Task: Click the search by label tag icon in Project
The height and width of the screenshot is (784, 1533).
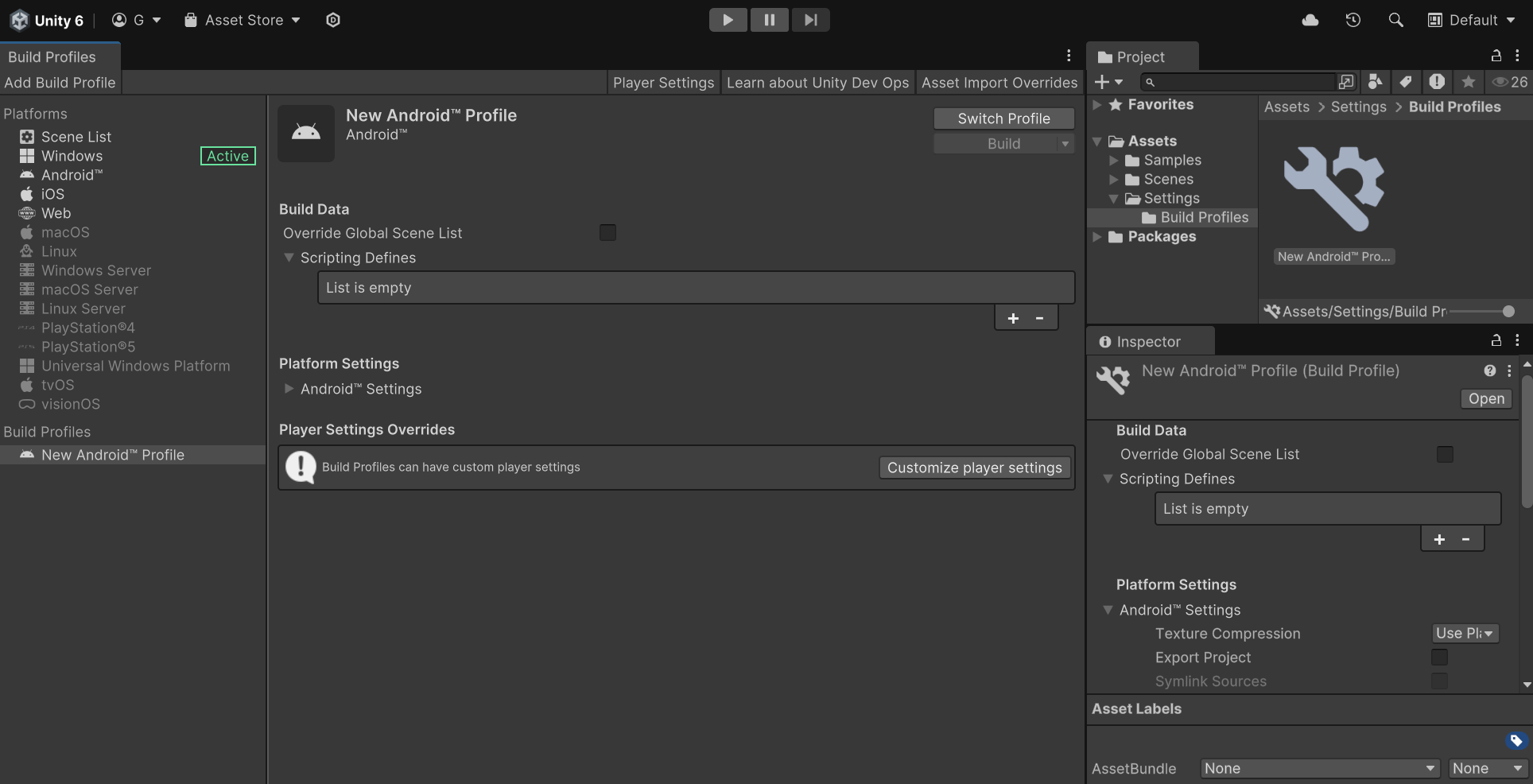Action: [1406, 82]
